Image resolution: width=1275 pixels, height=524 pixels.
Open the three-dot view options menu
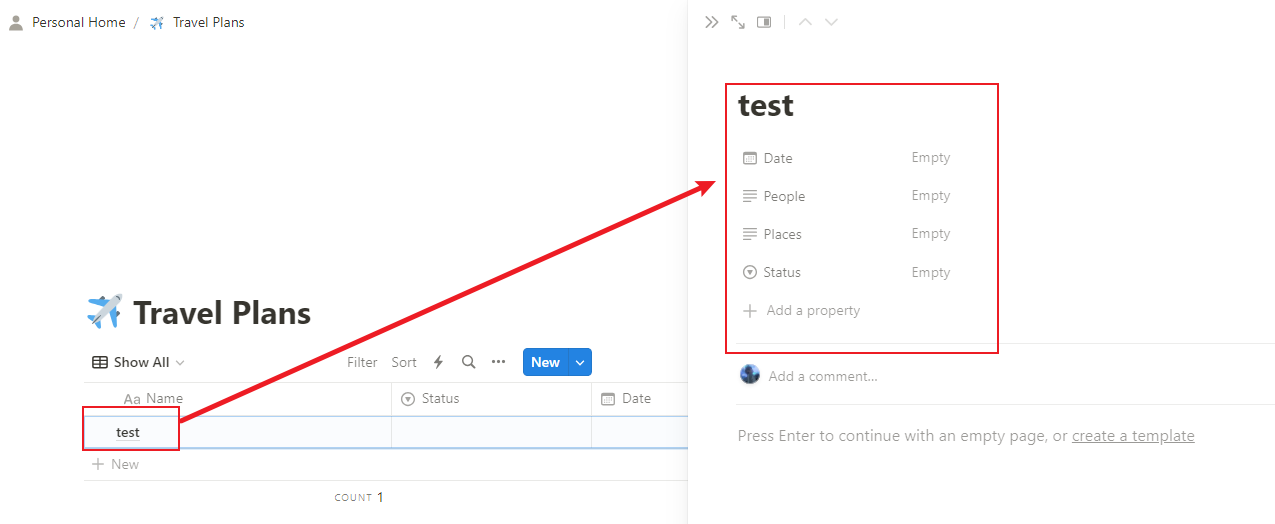click(x=499, y=362)
